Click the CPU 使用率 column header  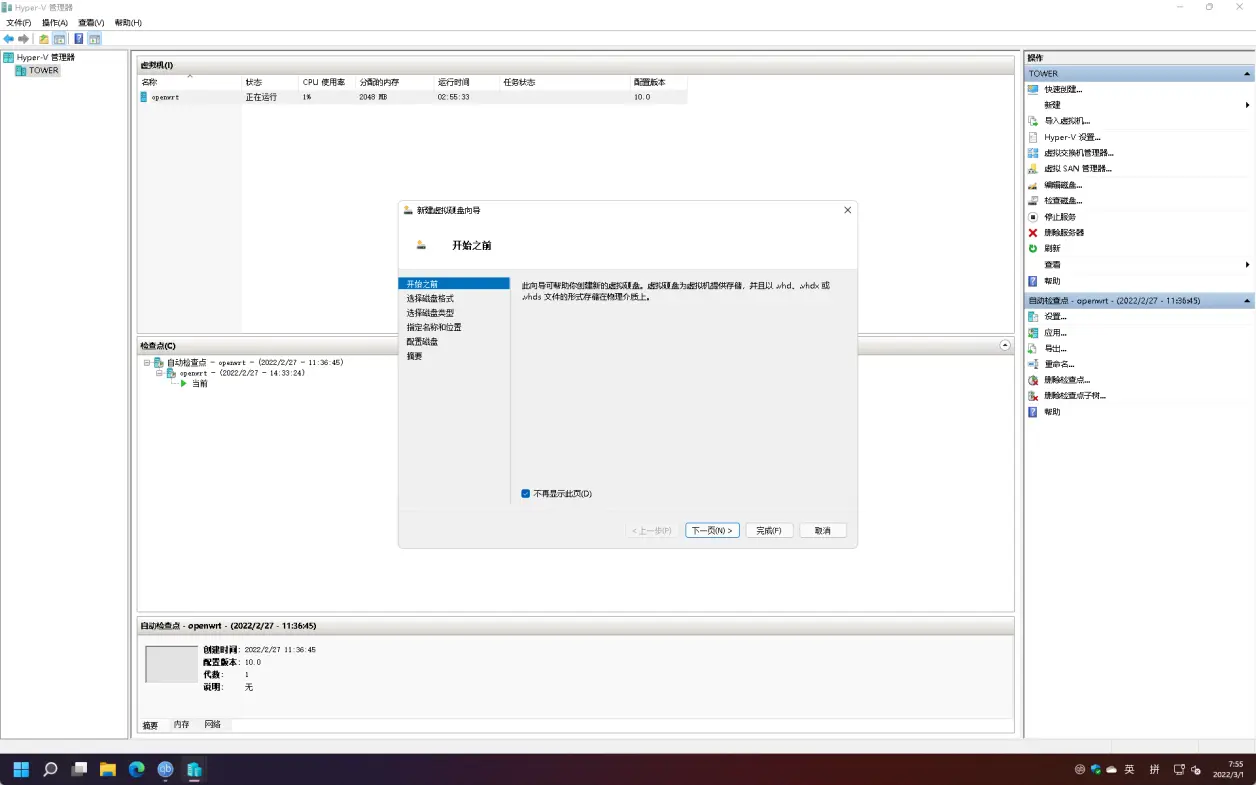point(327,82)
